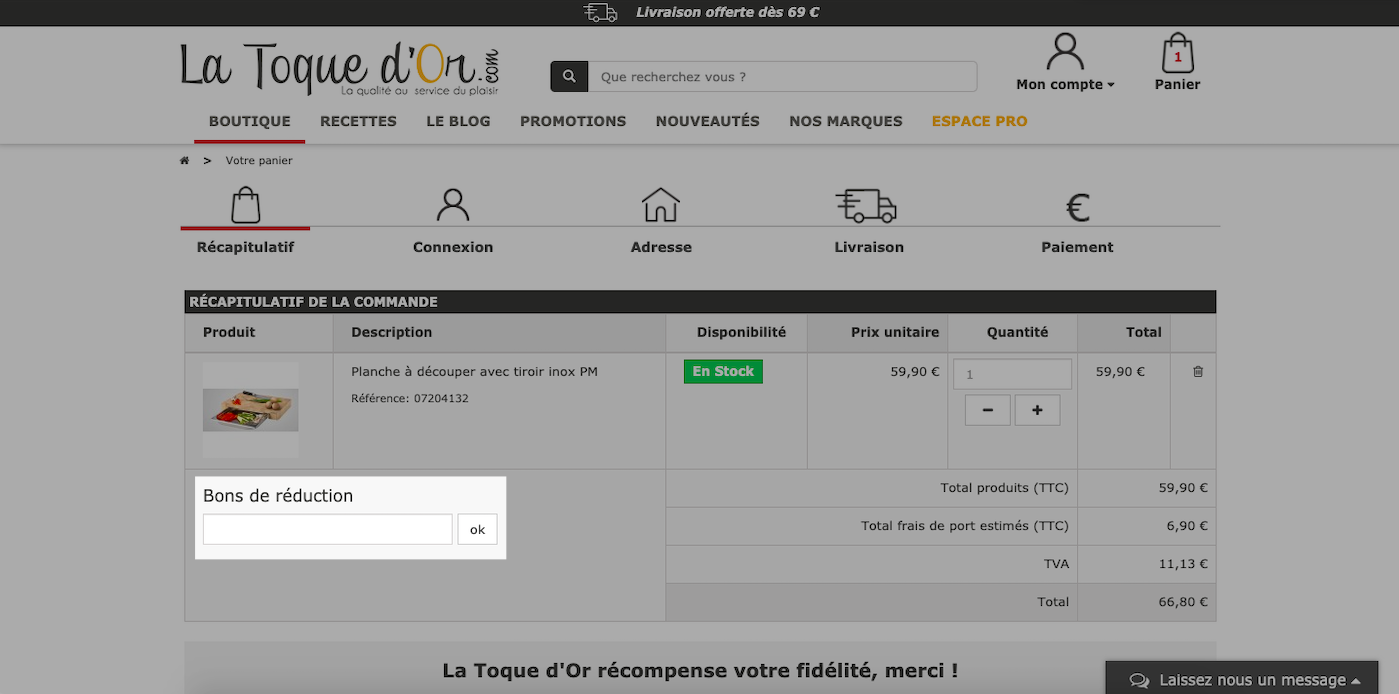1399x694 pixels.
Task: Go home via breadcrumb house icon
Action: pyautogui.click(x=185, y=161)
